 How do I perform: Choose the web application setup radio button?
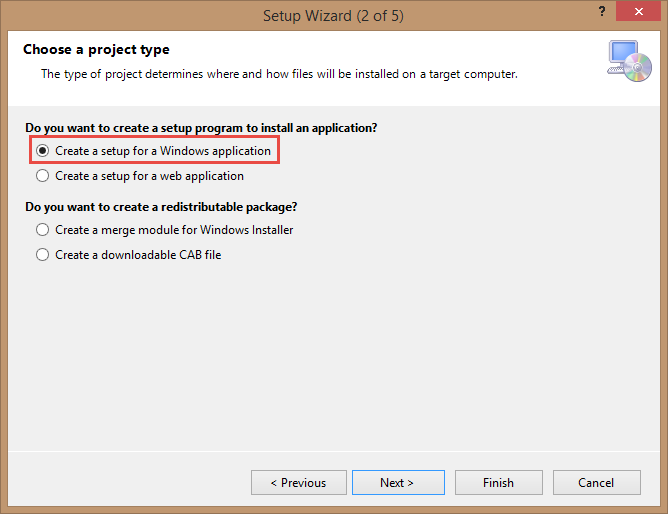[x=42, y=175]
